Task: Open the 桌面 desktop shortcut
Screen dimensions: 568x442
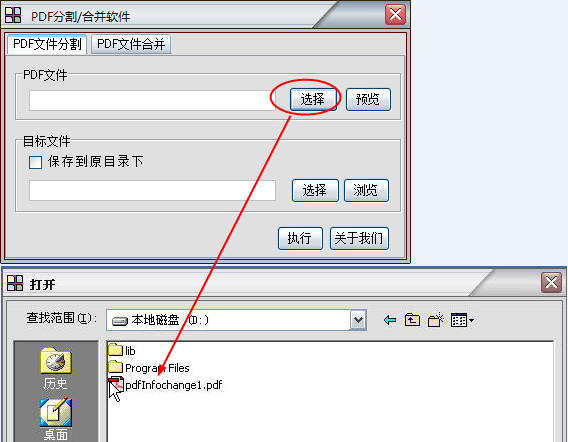Action: coord(55,419)
